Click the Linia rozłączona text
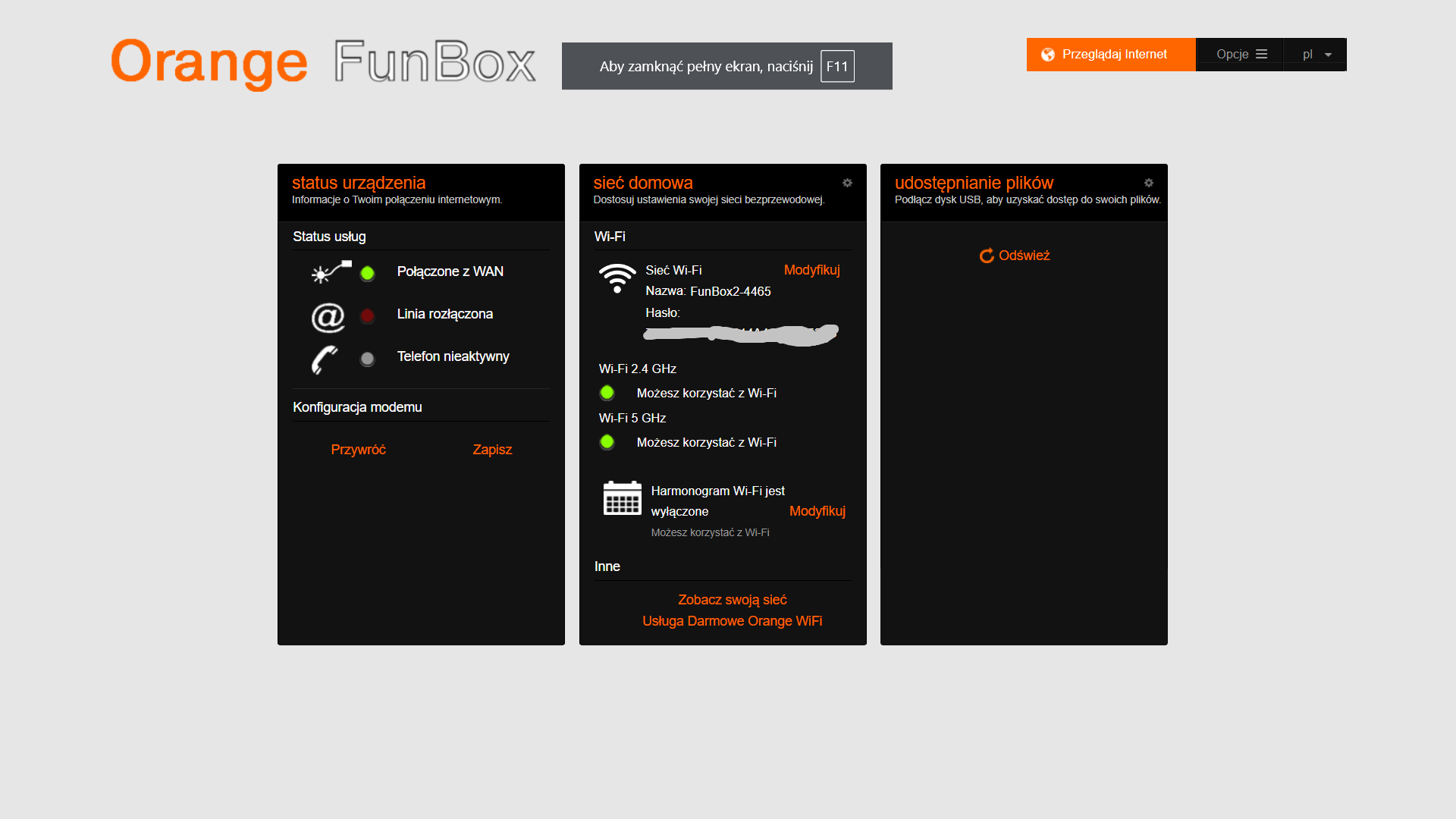Screen dimensions: 1456x819 tap(444, 314)
